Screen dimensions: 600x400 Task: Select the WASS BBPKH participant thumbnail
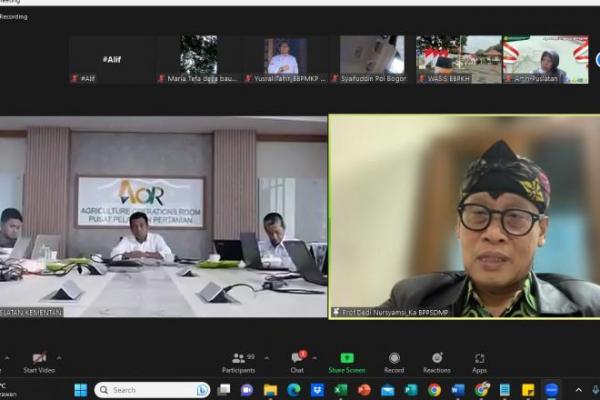pyautogui.click(x=459, y=60)
